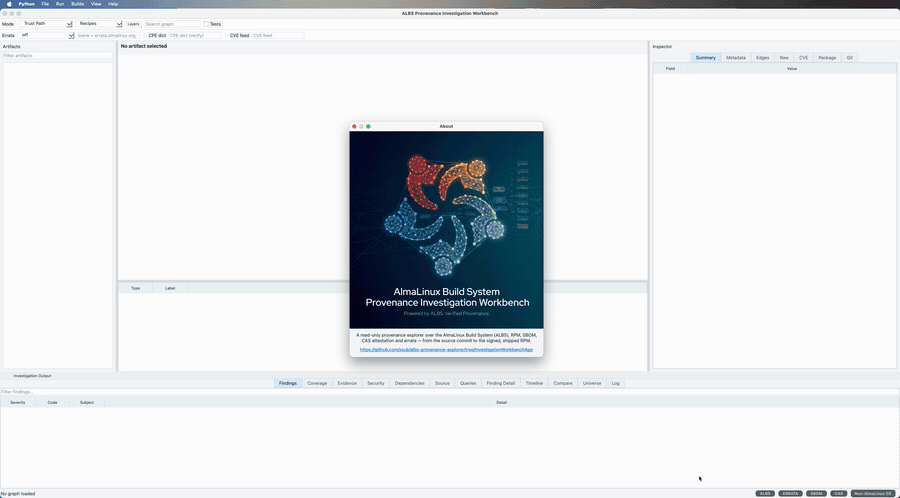The height and width of the screenshot is (498, 900).
Task: Switch to the Evidence tab
Action: point(347,383)
